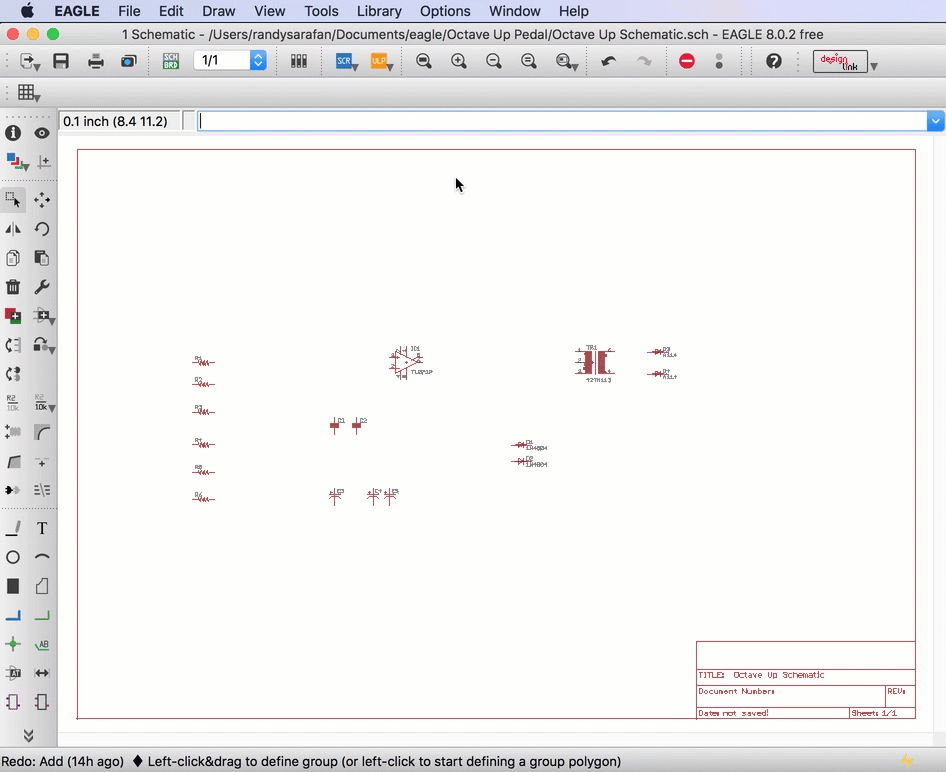Click the TR1 transformer symbol in schematic

coord(595,362)
